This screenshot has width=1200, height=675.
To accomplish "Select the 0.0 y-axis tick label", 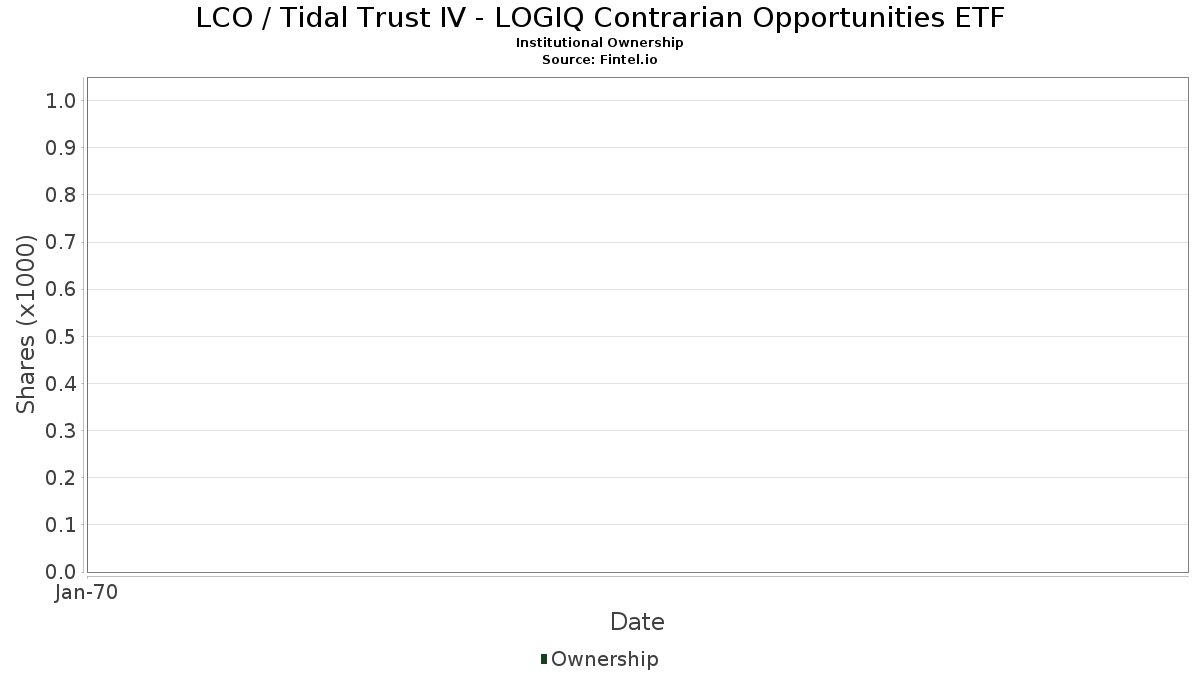I will [61, 572].
